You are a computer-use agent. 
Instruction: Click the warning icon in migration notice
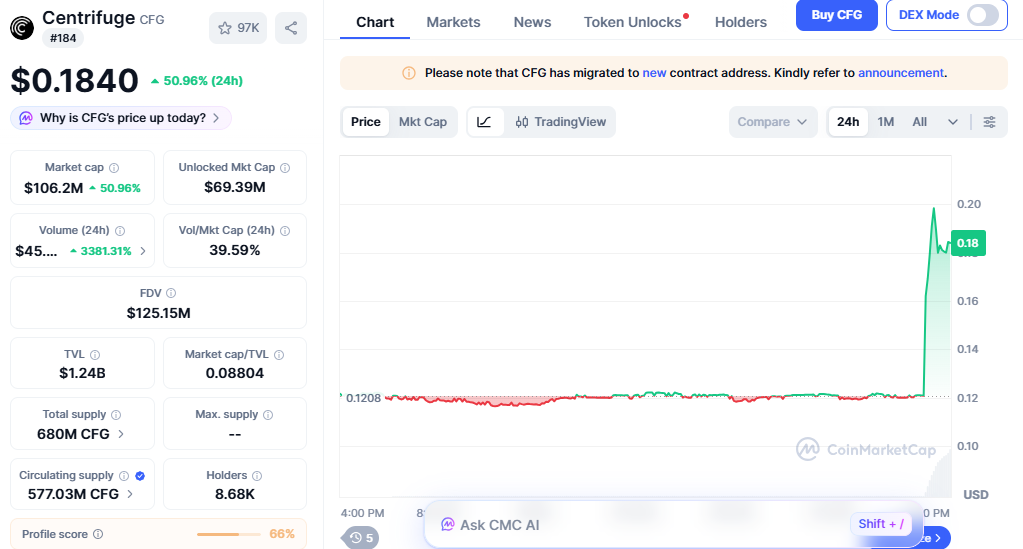coord(408,73)
